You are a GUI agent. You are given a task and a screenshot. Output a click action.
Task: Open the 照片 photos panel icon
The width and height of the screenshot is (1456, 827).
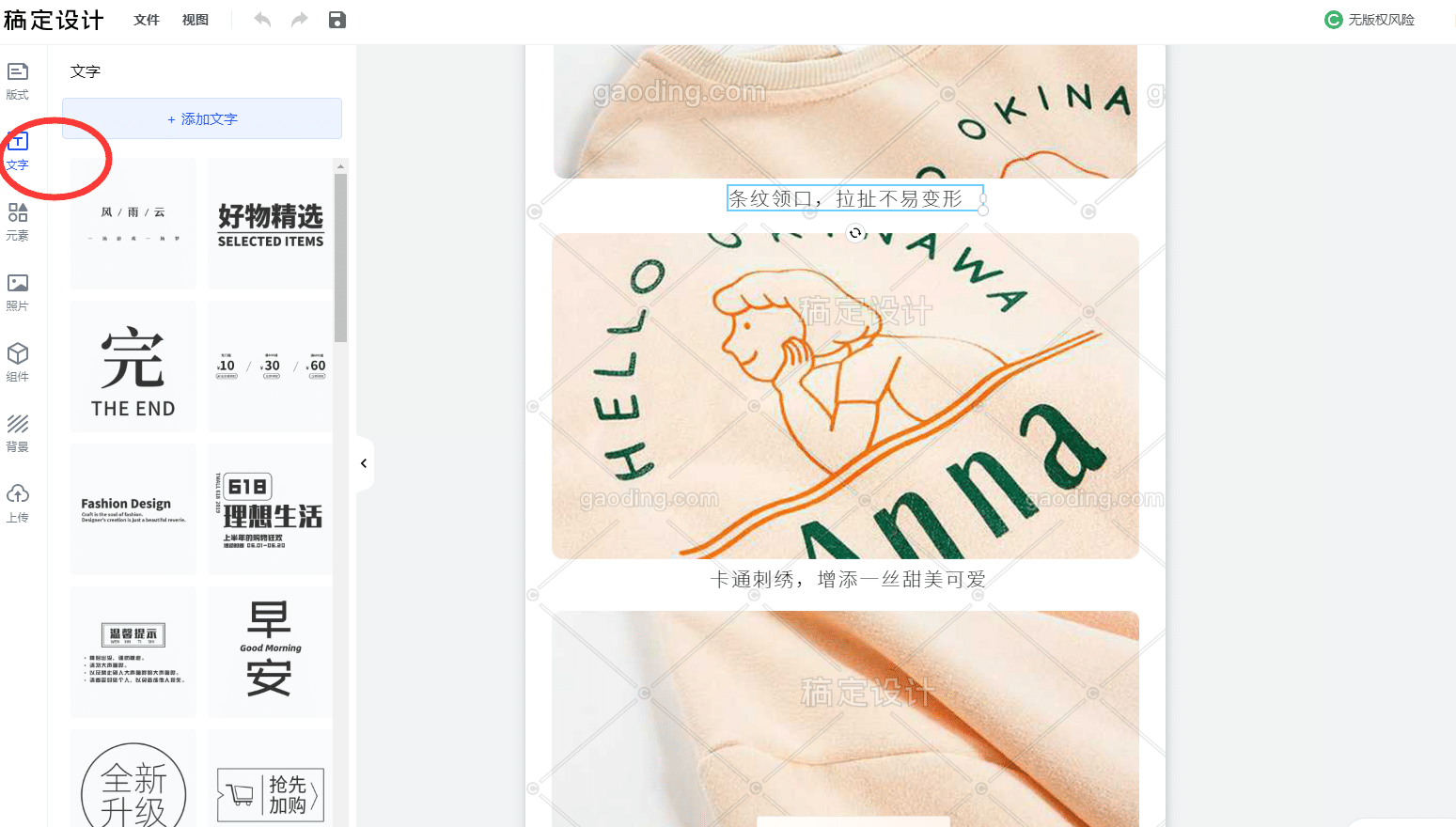pos(18,283)
